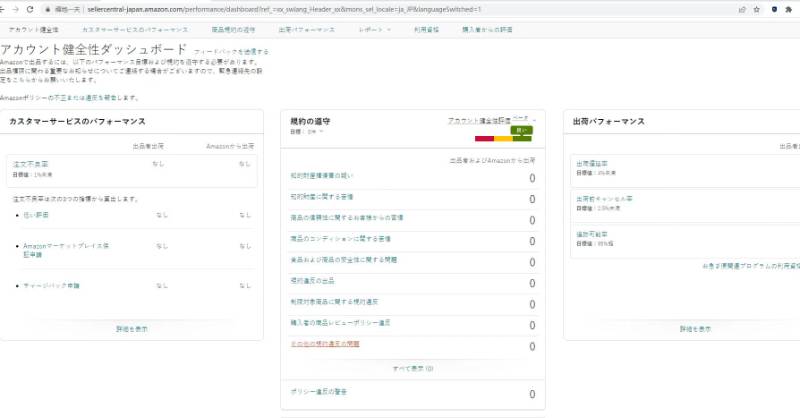Image resolution: width=800 pixels, height=418 pixels.
Task: Click the sellercentral-japan URL in the address bar
Action: click(x=284, y=10)
